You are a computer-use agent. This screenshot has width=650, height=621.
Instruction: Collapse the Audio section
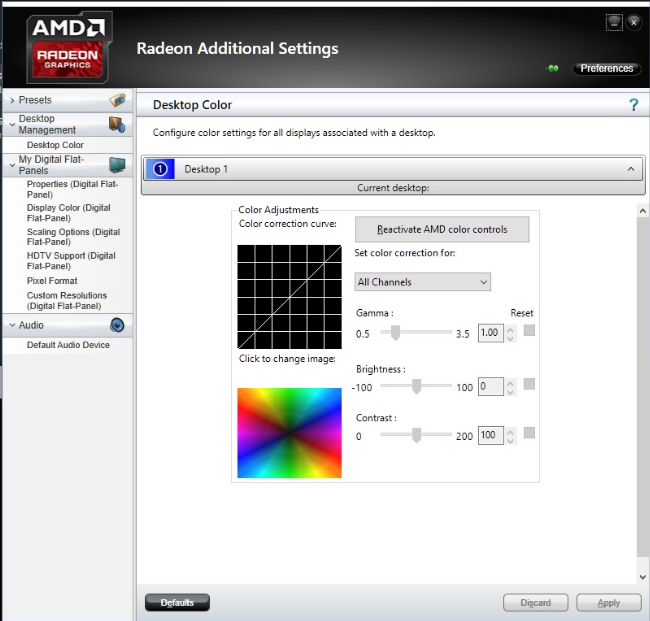[12, 325]
